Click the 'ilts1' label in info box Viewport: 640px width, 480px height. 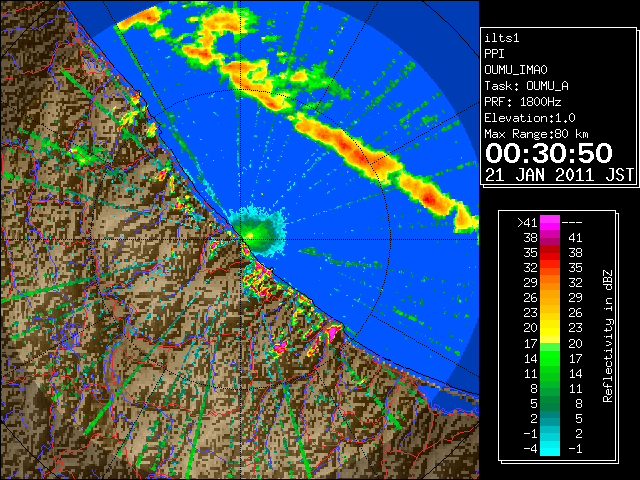click(x=502, y=38)
